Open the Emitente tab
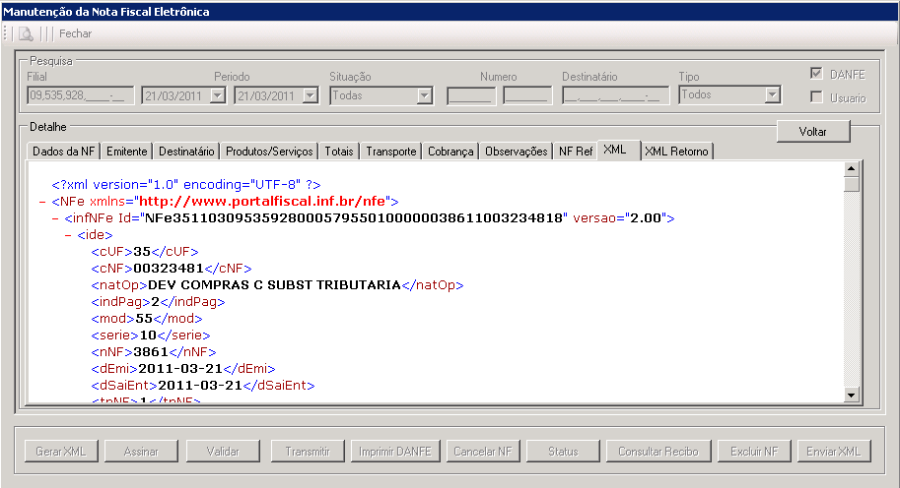Image resolution: width=900 pixels, height=488 pixels. click(127, 152)
